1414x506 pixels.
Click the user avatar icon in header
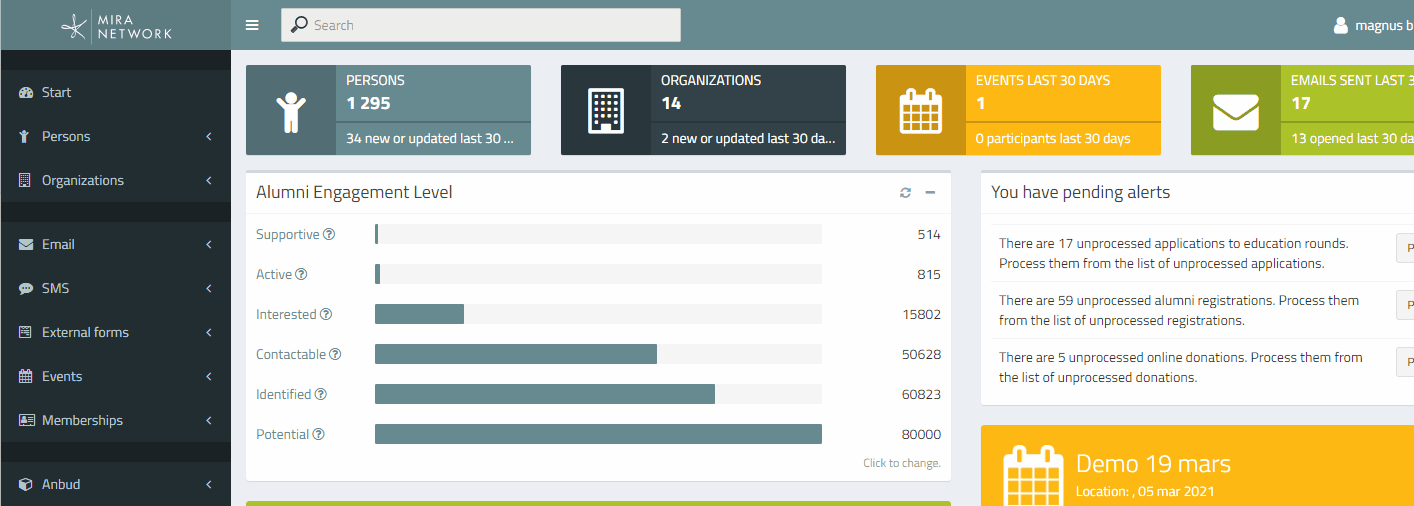click(x=1341, y=26)
